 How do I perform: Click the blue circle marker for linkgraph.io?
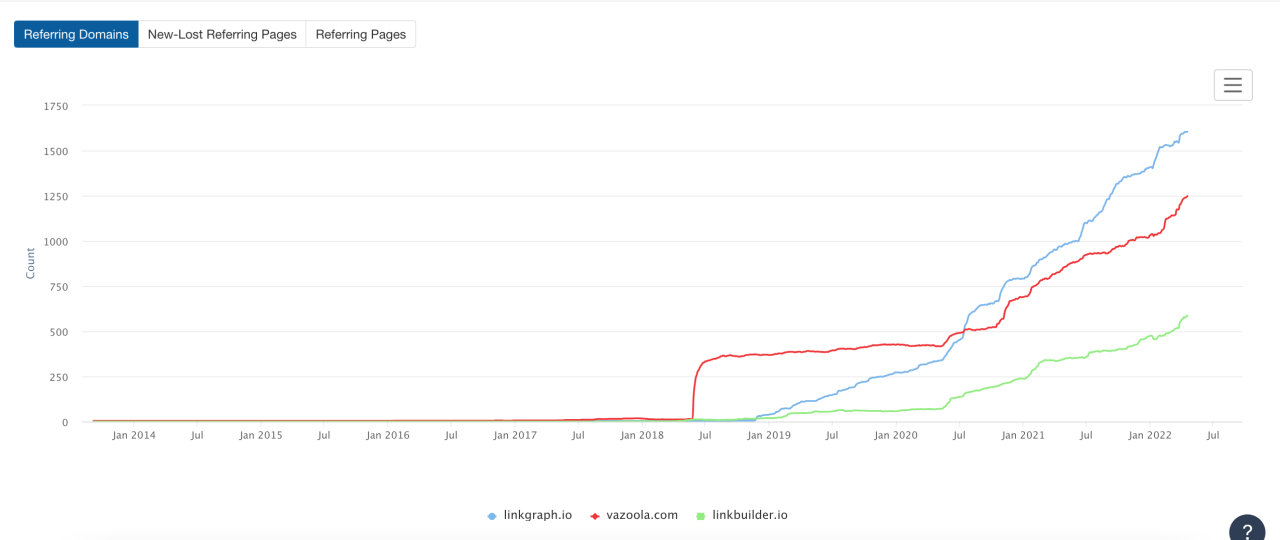tap(492, 516)
